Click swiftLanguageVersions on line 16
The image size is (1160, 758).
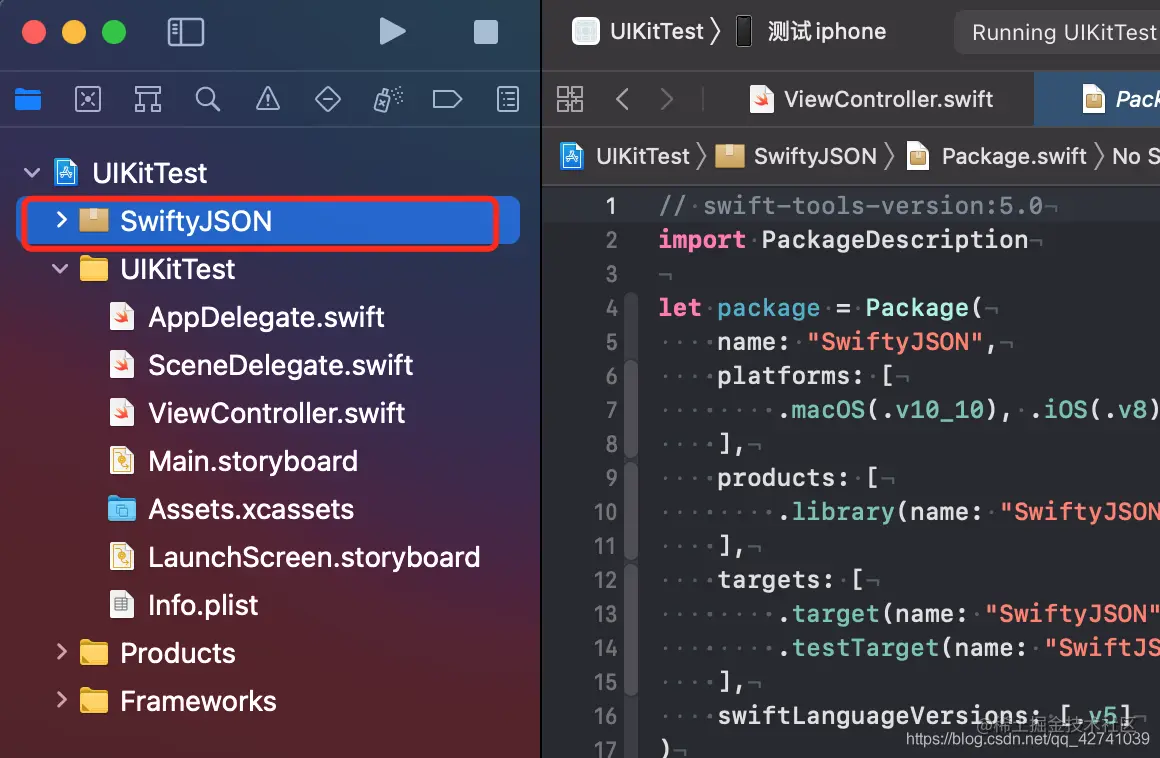tap(872, 716)
